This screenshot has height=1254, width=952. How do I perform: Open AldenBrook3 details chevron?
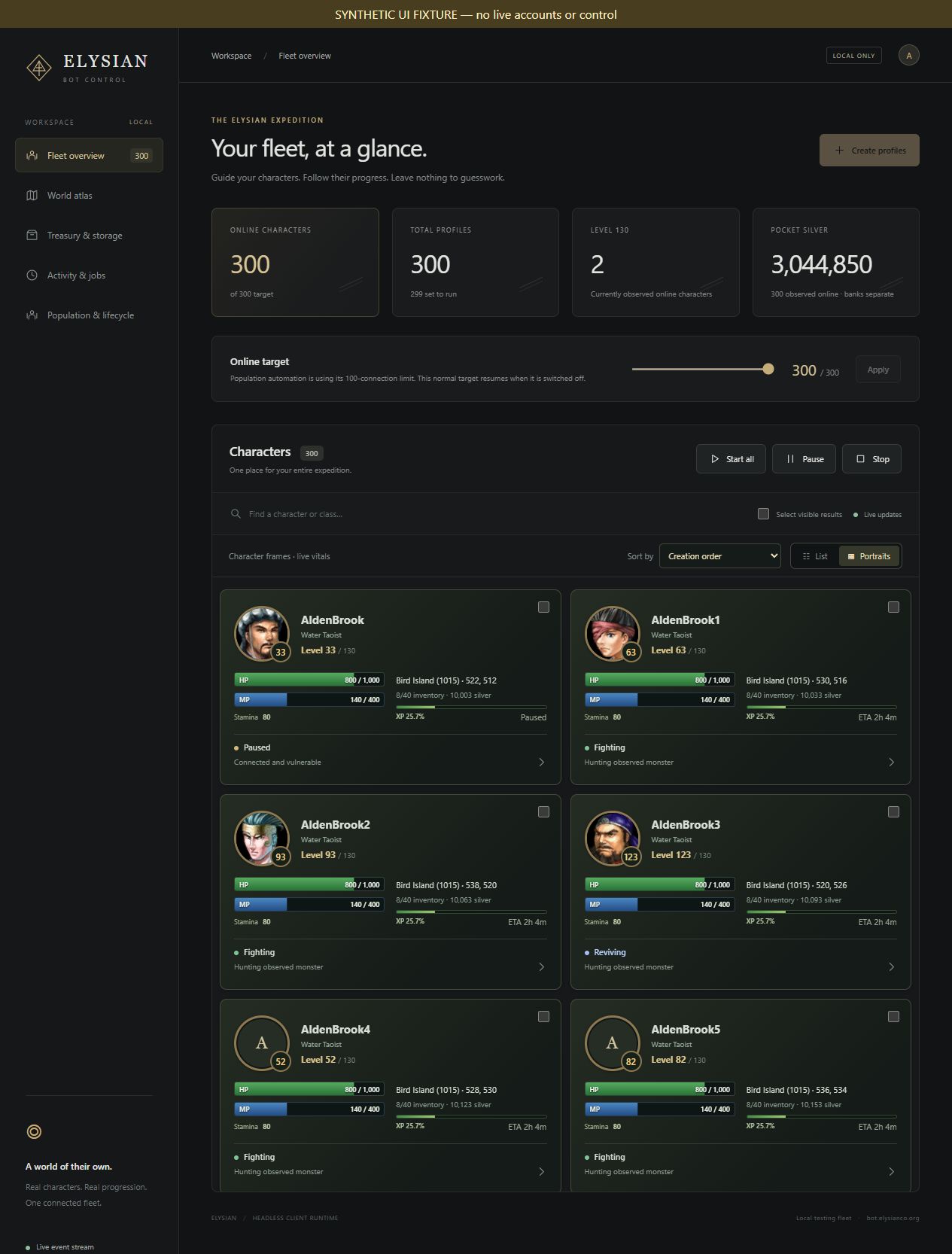[892, 967]
